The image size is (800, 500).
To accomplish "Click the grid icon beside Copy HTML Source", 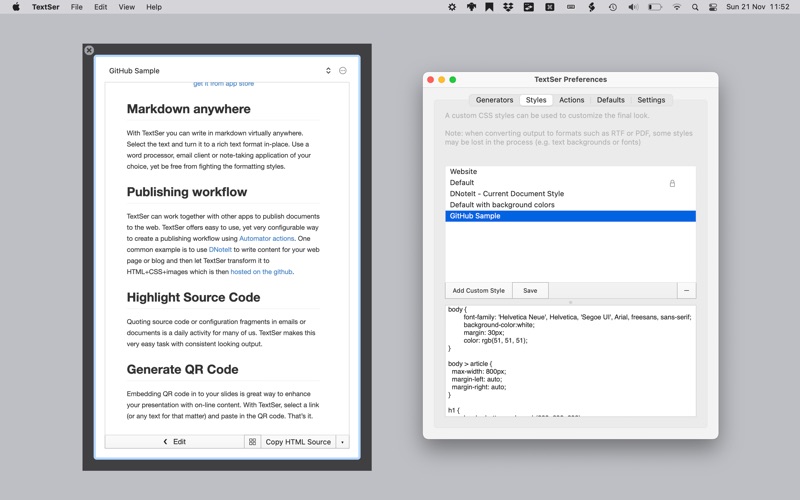I will [252, 442].
